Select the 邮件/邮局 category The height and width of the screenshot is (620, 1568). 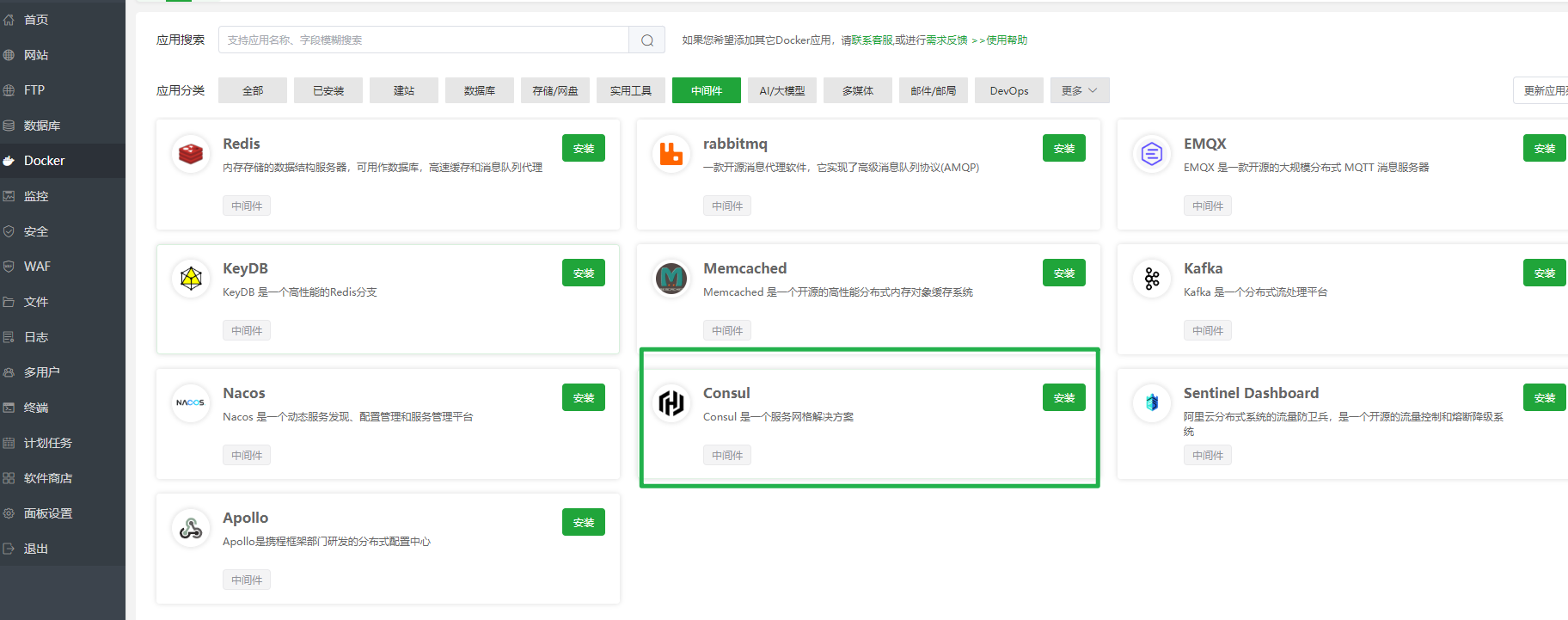(934, 90)
